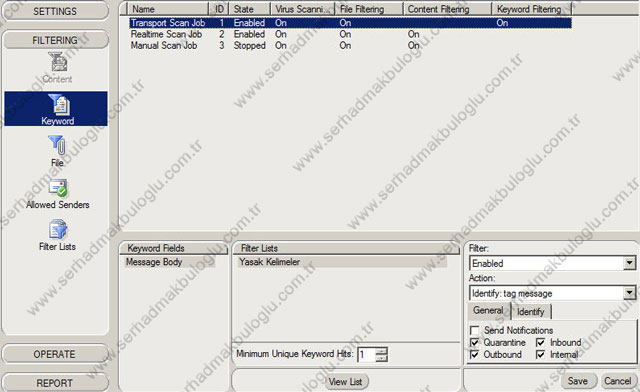Click the Keyword Fields list header
The image size is (640, 392).
[173, 248]
